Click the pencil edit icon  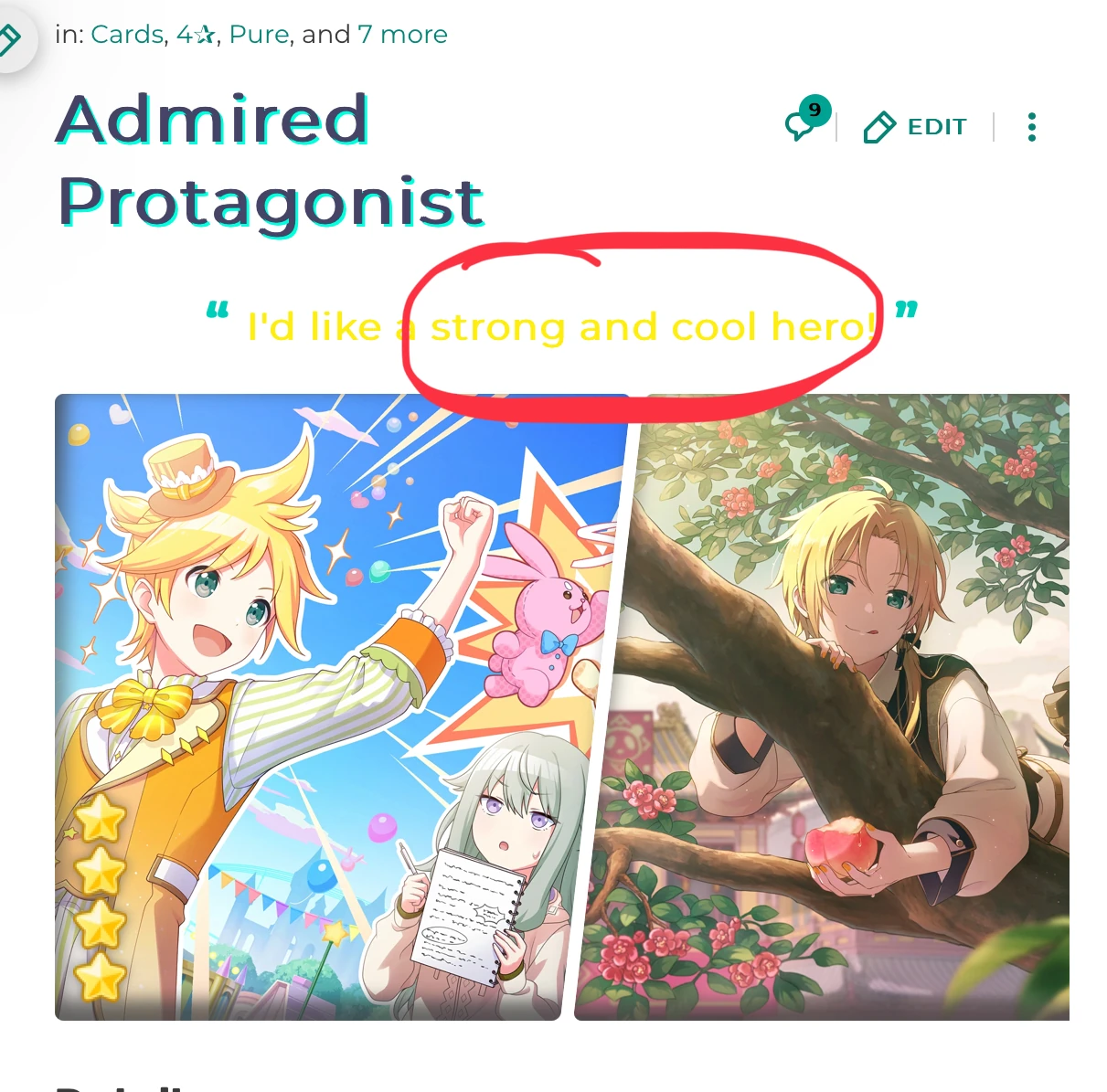879,127
